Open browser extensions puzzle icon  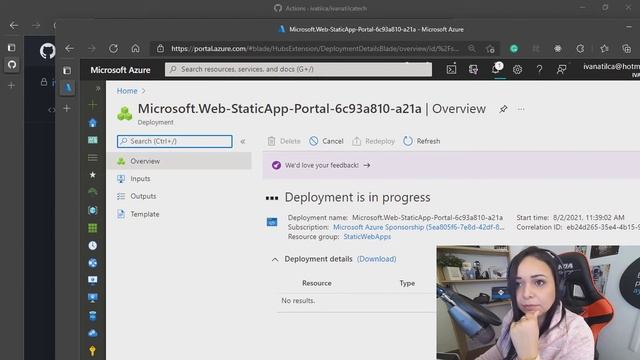(580, 49)
